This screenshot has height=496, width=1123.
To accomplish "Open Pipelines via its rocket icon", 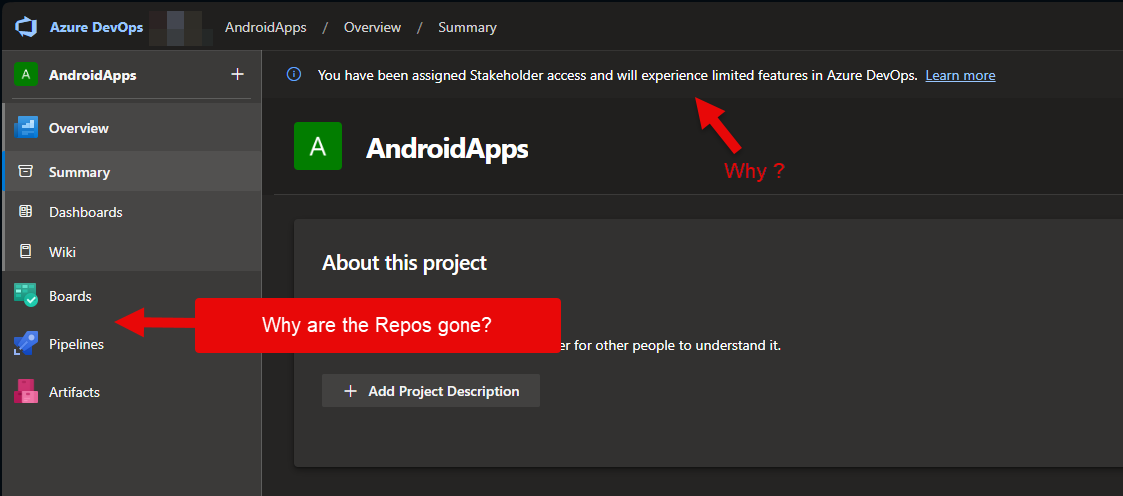I will coord(26,344).
